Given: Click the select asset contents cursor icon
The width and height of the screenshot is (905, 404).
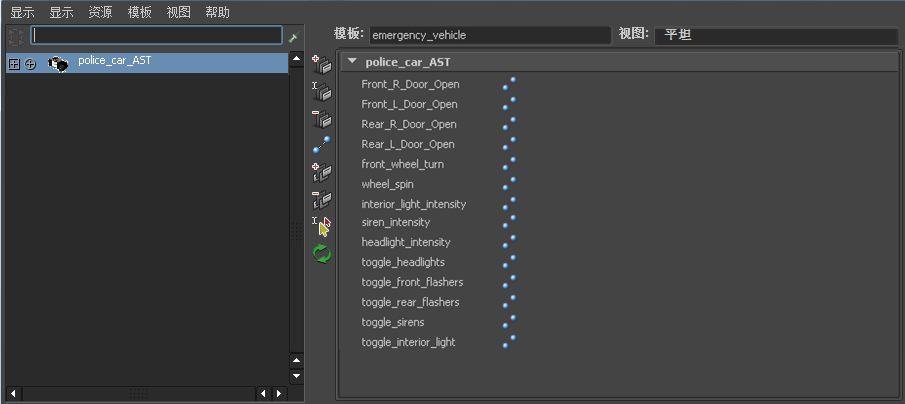Looking at the screenshot, I should click(321, 226).
